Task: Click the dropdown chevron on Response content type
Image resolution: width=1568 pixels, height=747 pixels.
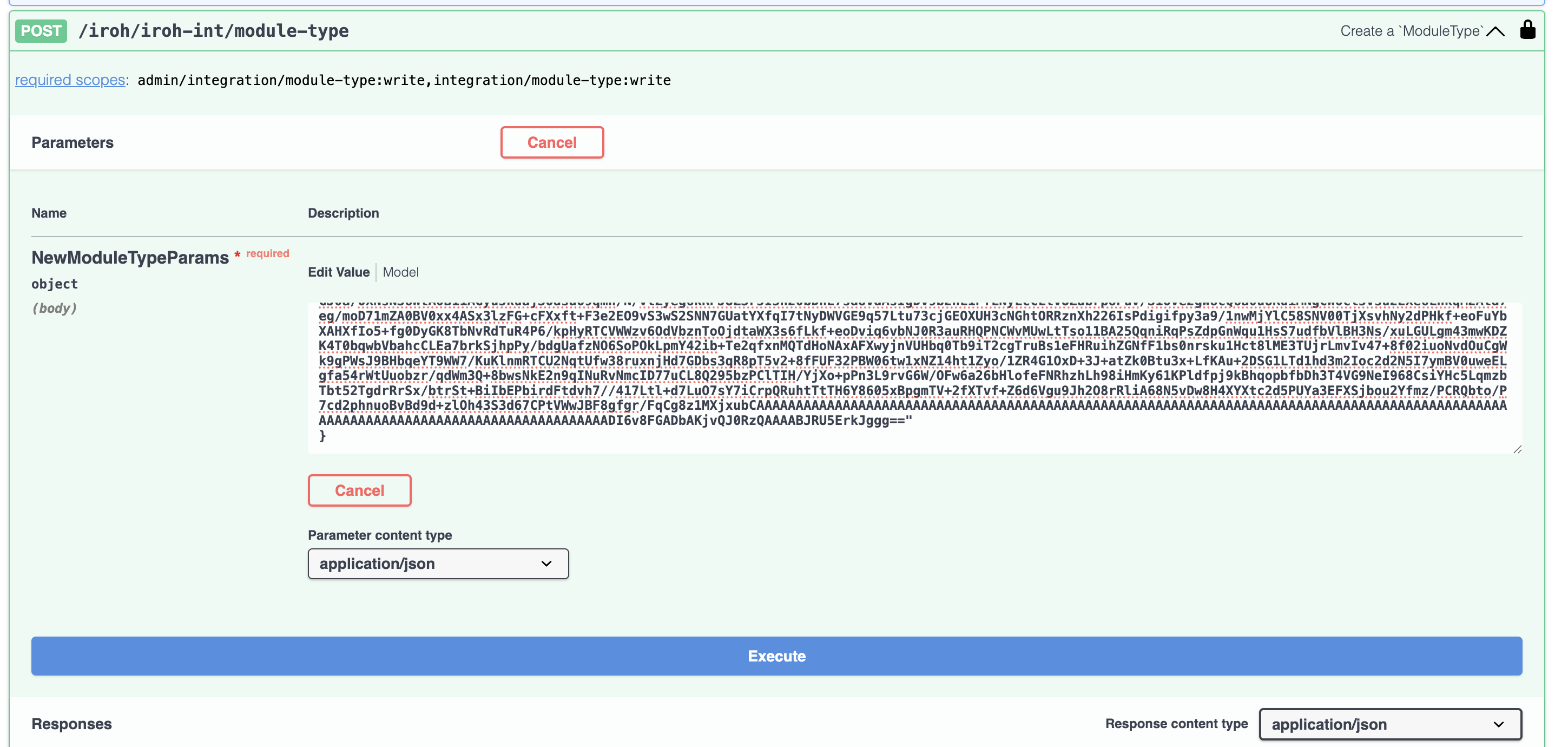Action: click(x=1500, y=724)
